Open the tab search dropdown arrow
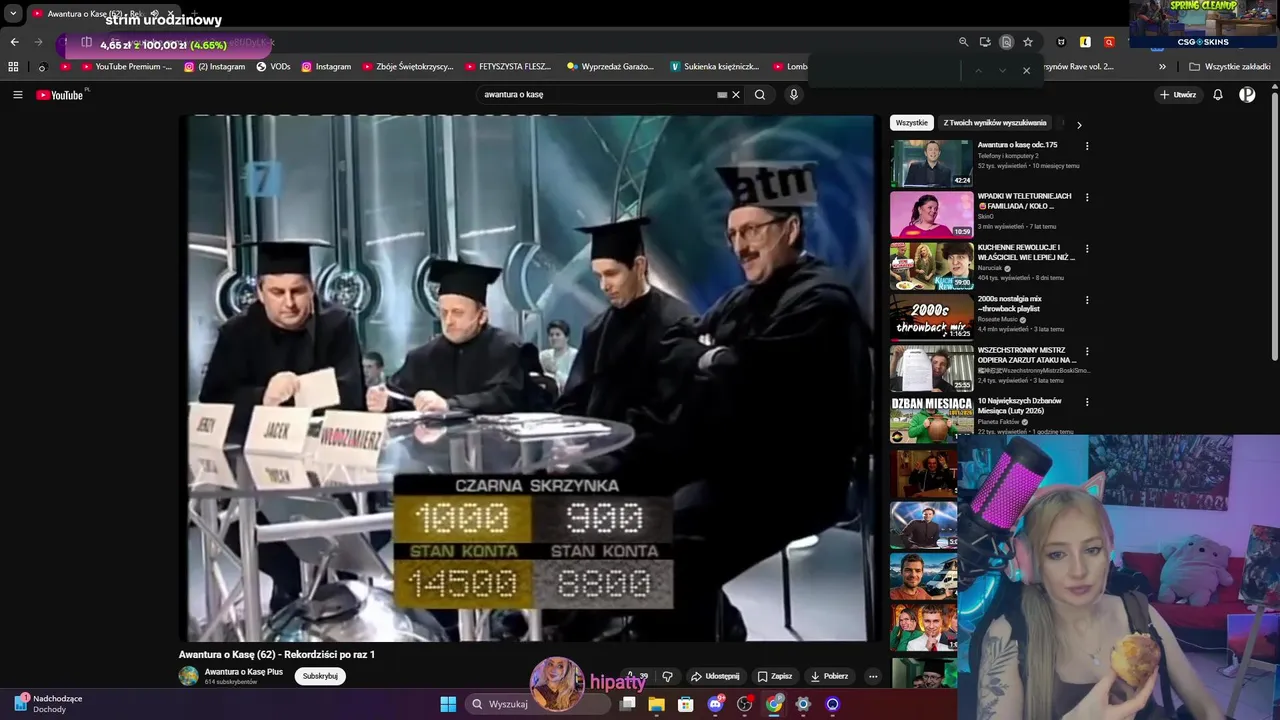1280x720 pixels. (13, 14)
